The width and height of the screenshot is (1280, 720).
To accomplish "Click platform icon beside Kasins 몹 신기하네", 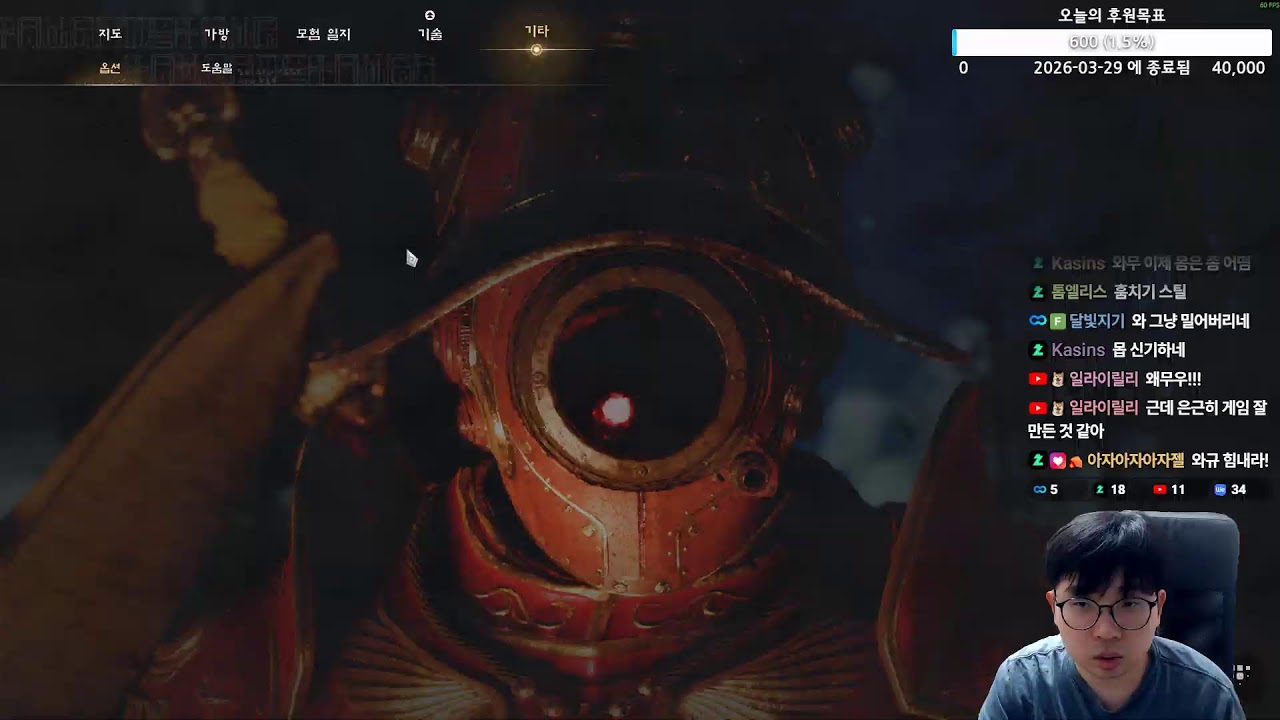I will point(1038,350).
